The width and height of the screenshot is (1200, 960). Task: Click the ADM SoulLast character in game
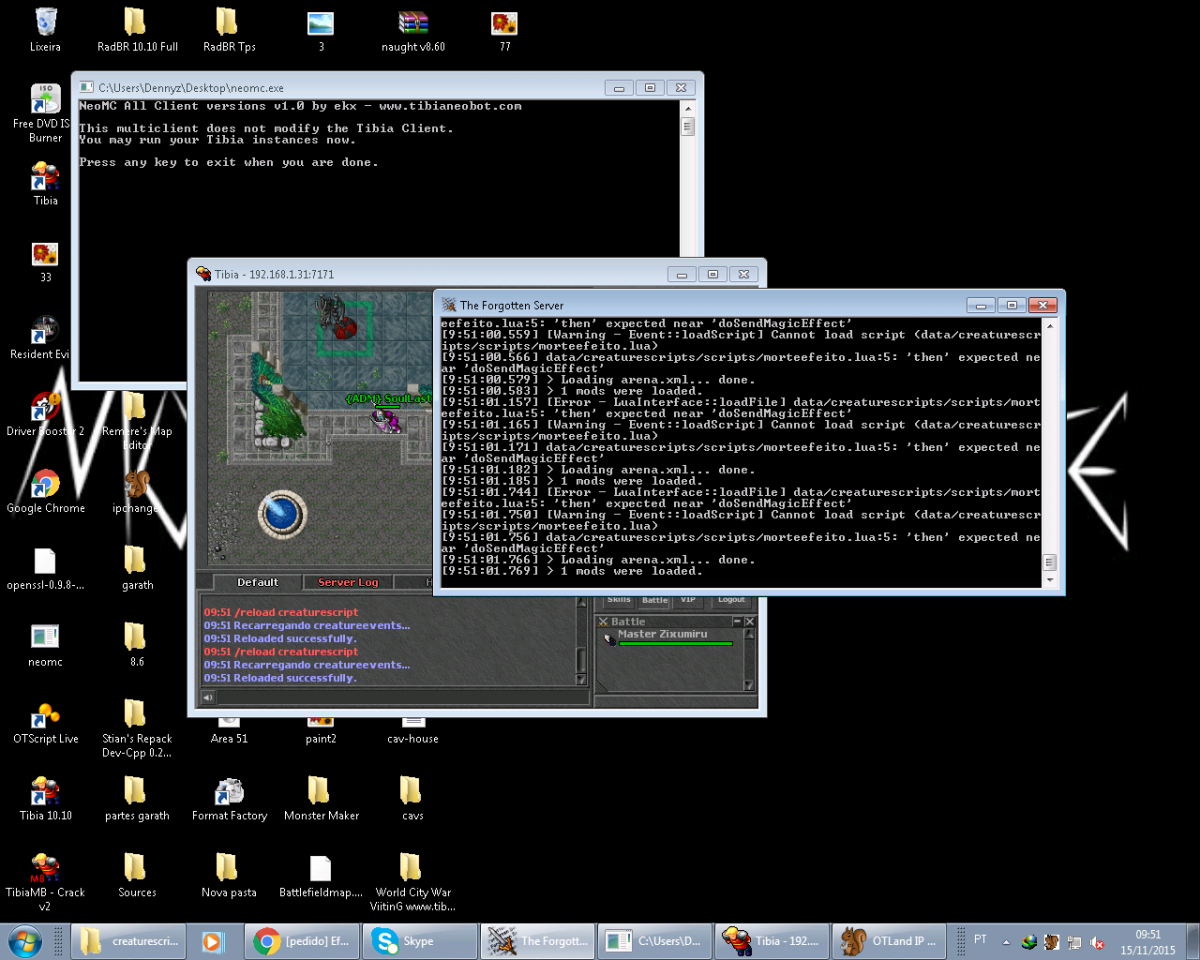386,420
